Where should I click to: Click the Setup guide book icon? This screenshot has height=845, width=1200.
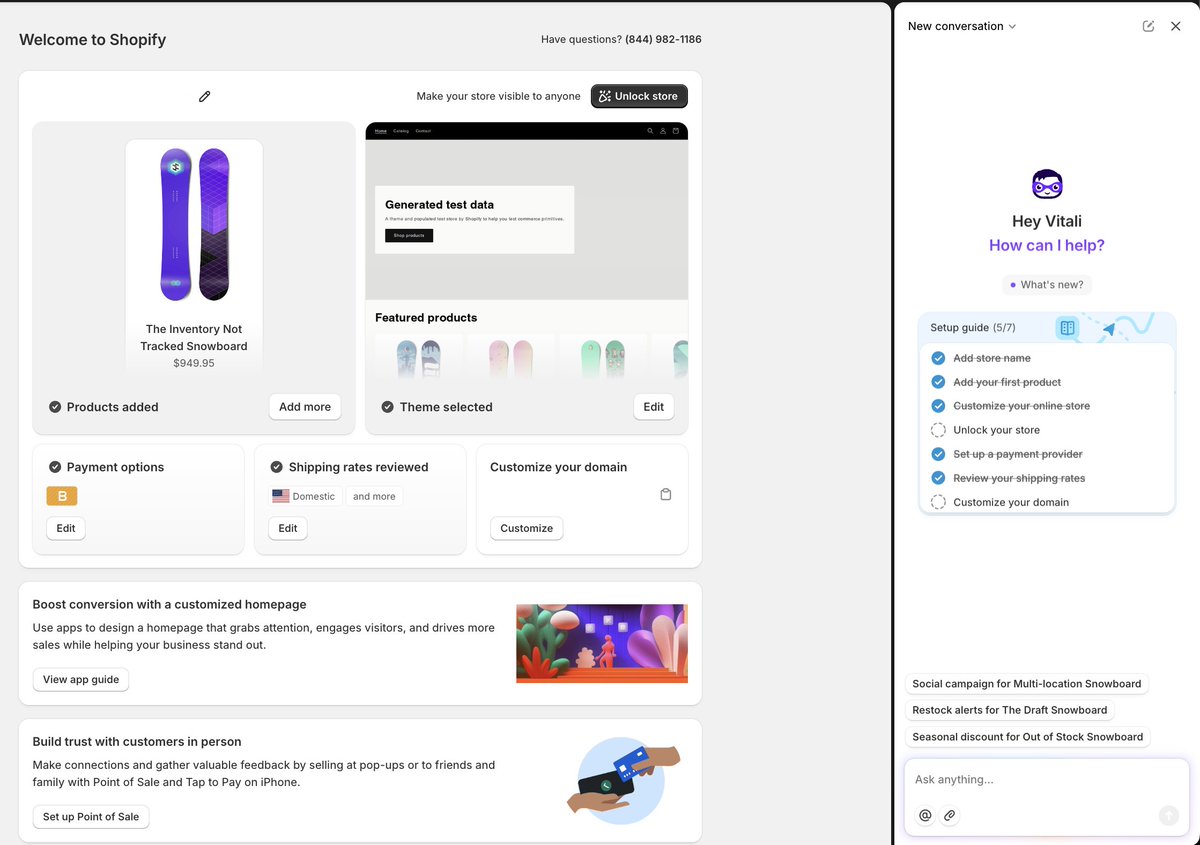coord(1067,327)
